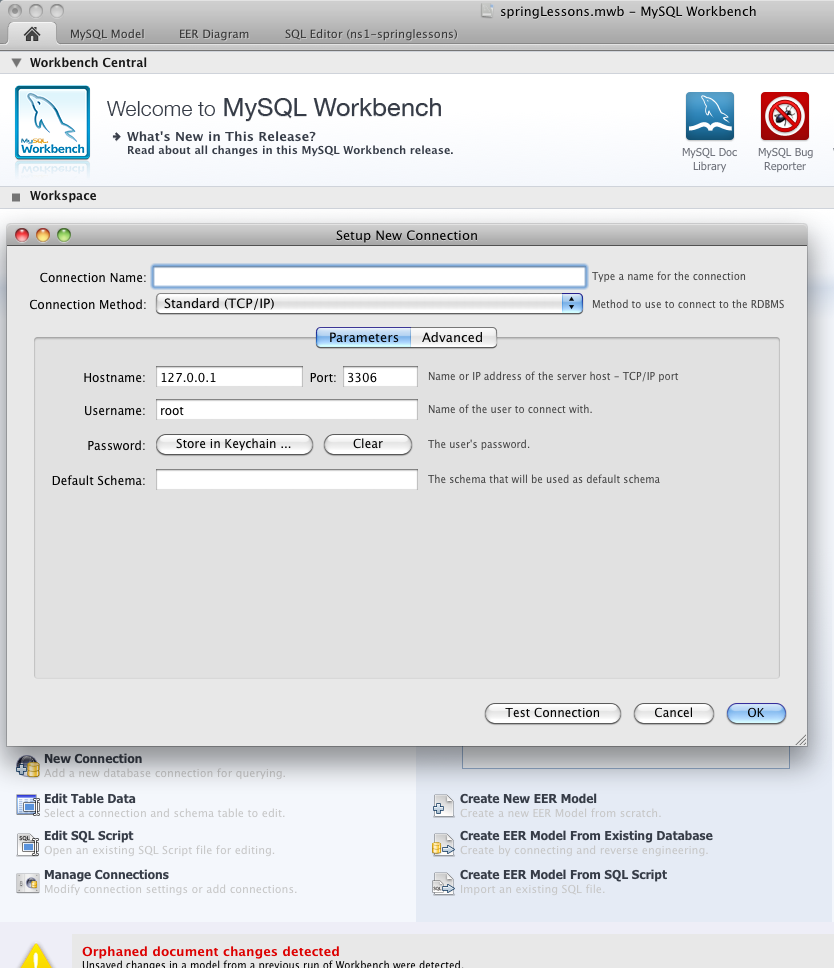Open the MySQL Bug Reporter icon
This screenshot has height=968, width=834.
click(785, 116)
